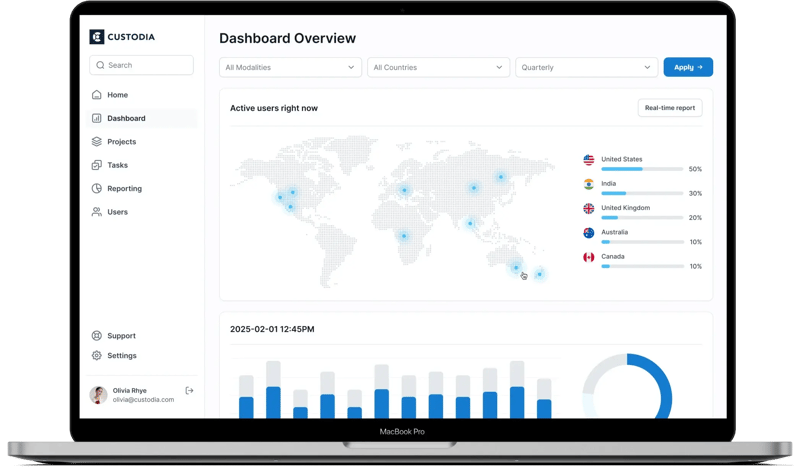
Task: Click into the Search input field
Action: (x=141, y=65)
